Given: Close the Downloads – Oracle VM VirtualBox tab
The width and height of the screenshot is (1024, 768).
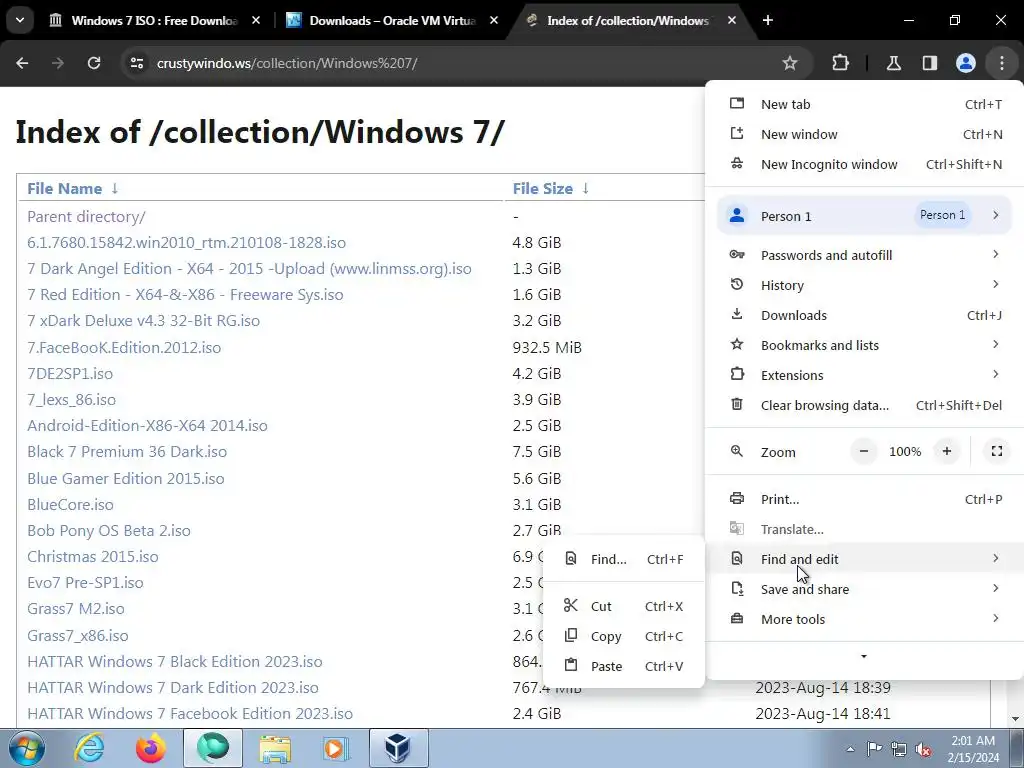Looking at the screenshot, I should [x=494, y=20].
